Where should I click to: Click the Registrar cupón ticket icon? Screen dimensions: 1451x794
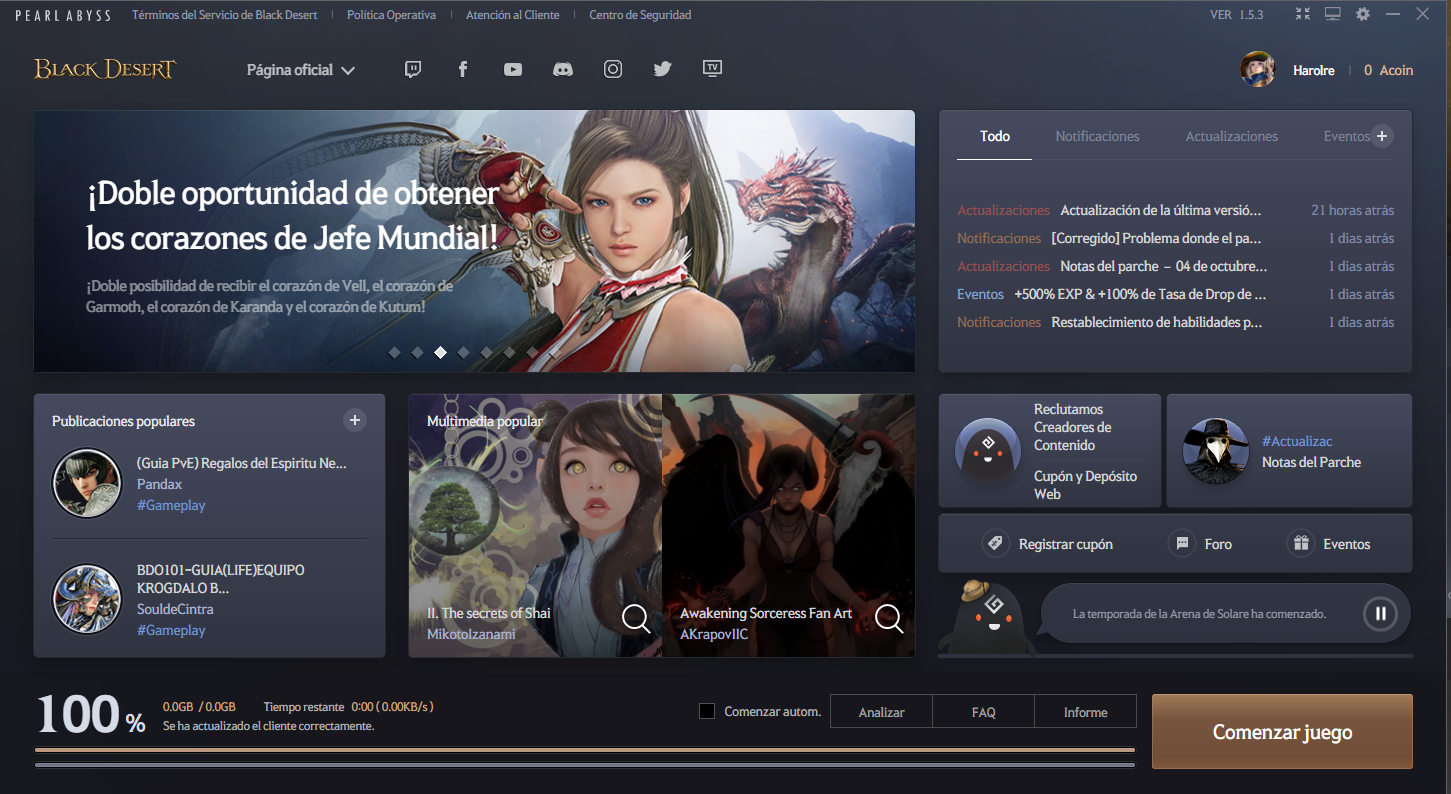(x=996, y=543)
